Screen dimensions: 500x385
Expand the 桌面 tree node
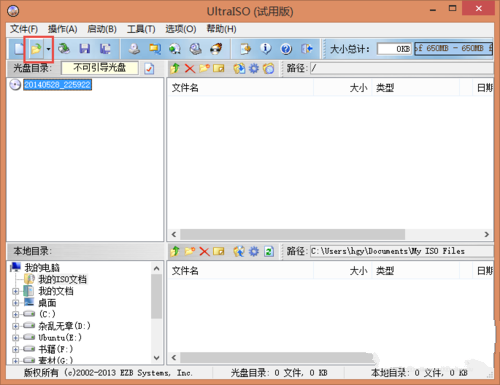pyautogui.click(x=15, y=303)
